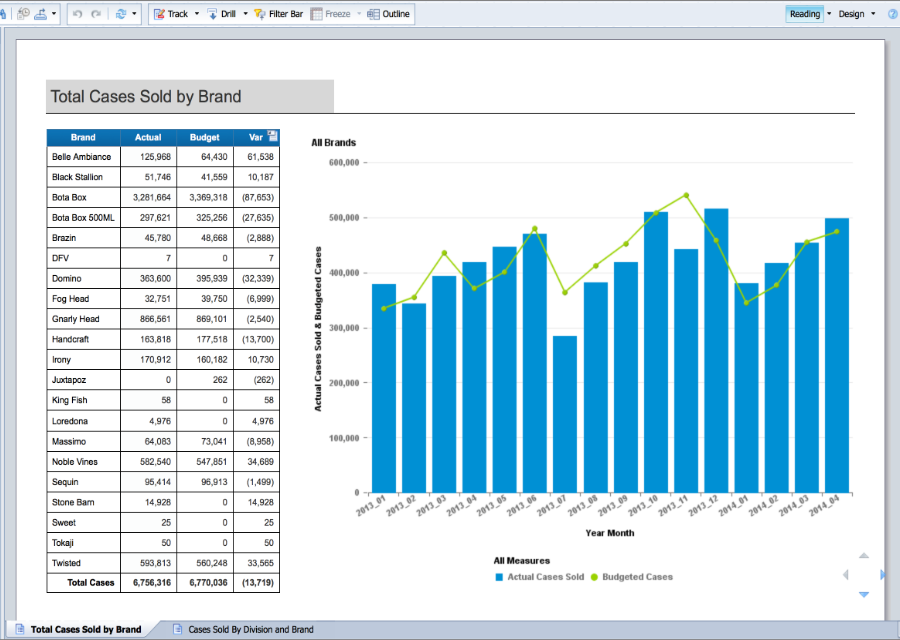Select the Irony brand cell

coord(83,360)
